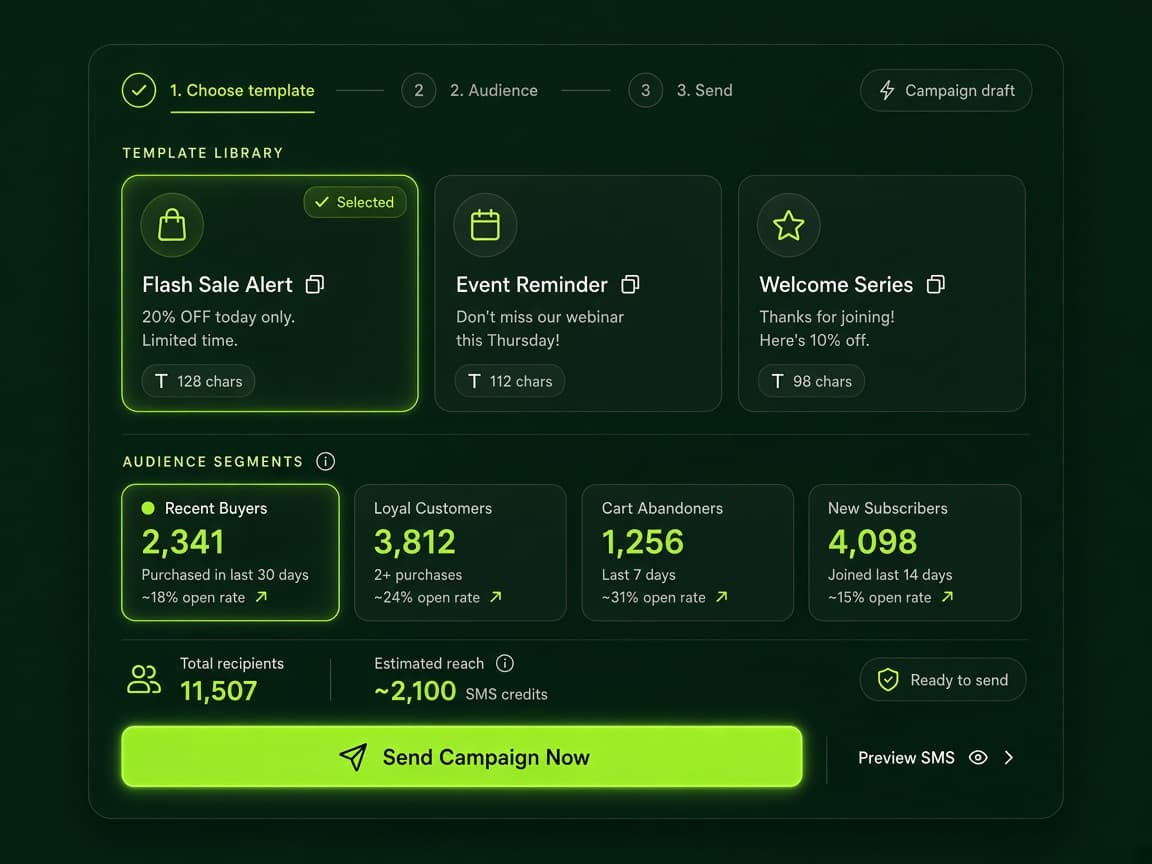Copy the Welcome Series template

[x=936, y=284]
